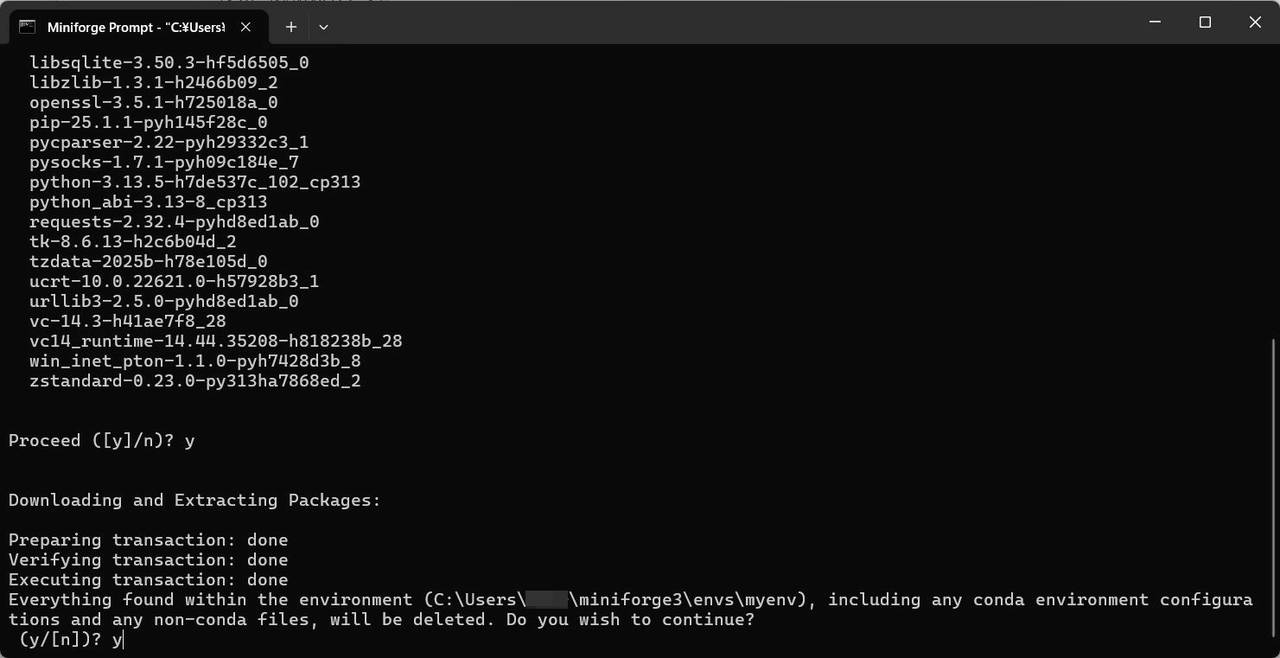Click the scrollbar track above the thumb

1273,190
